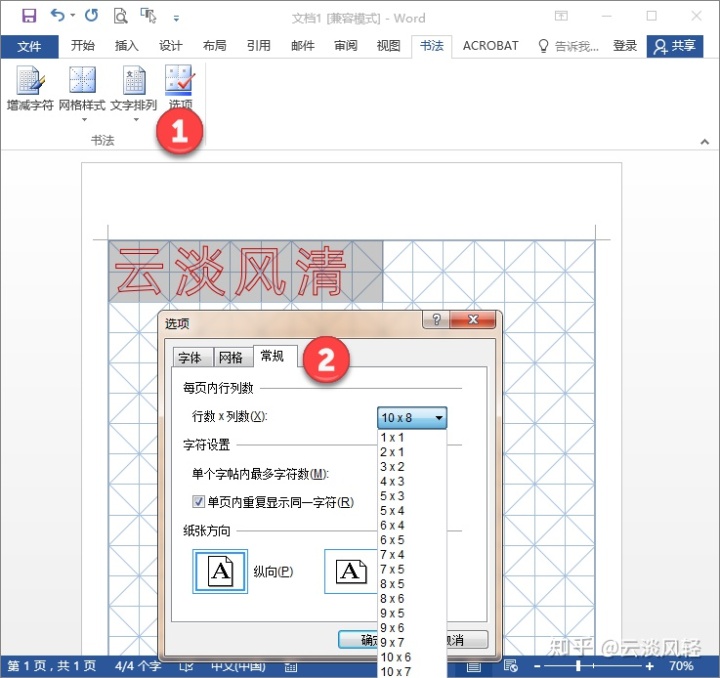Click the Save icon in quick access toolbar

pos(29,16)
